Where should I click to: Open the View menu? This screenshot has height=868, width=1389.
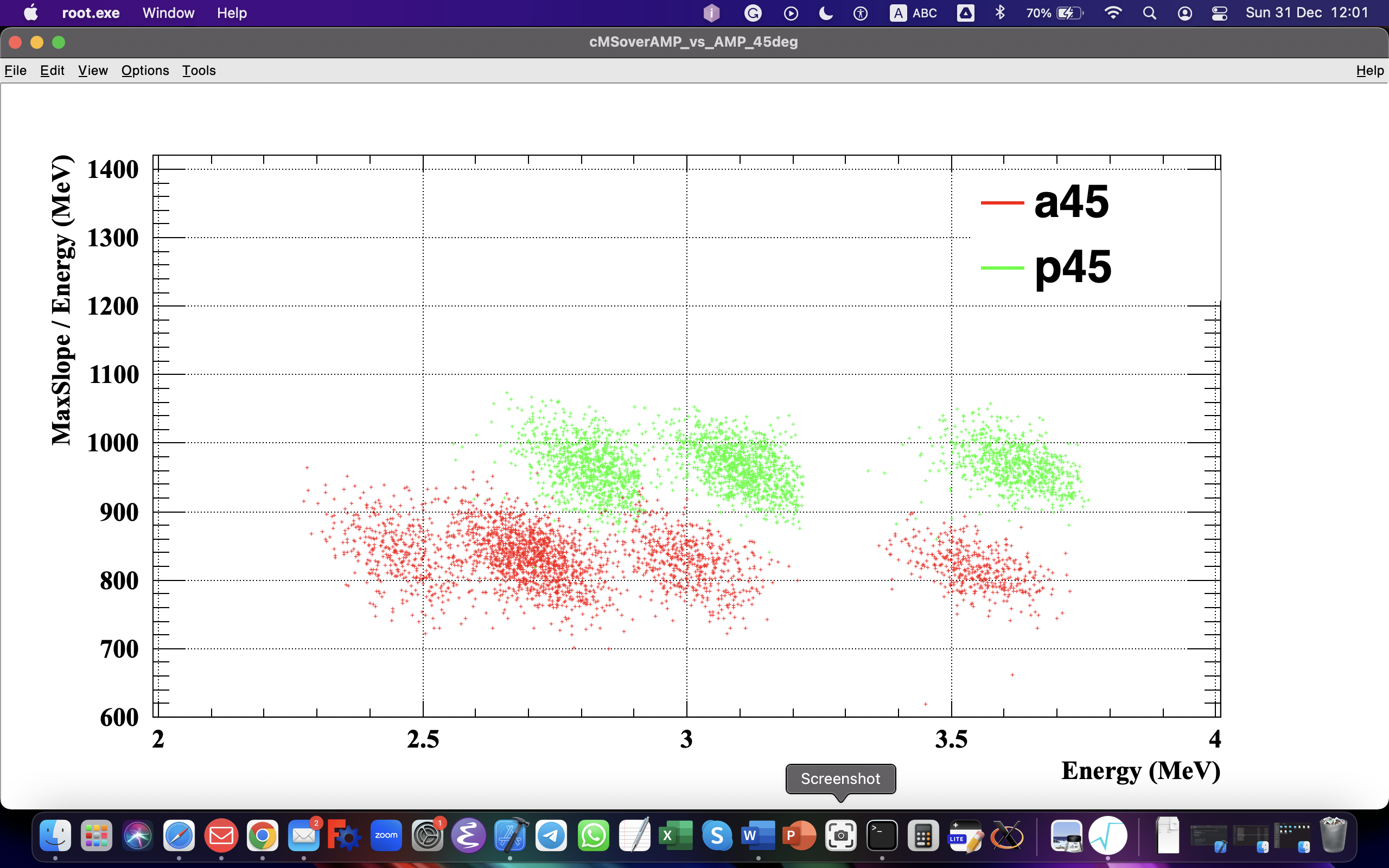click(x=93, y=70)
